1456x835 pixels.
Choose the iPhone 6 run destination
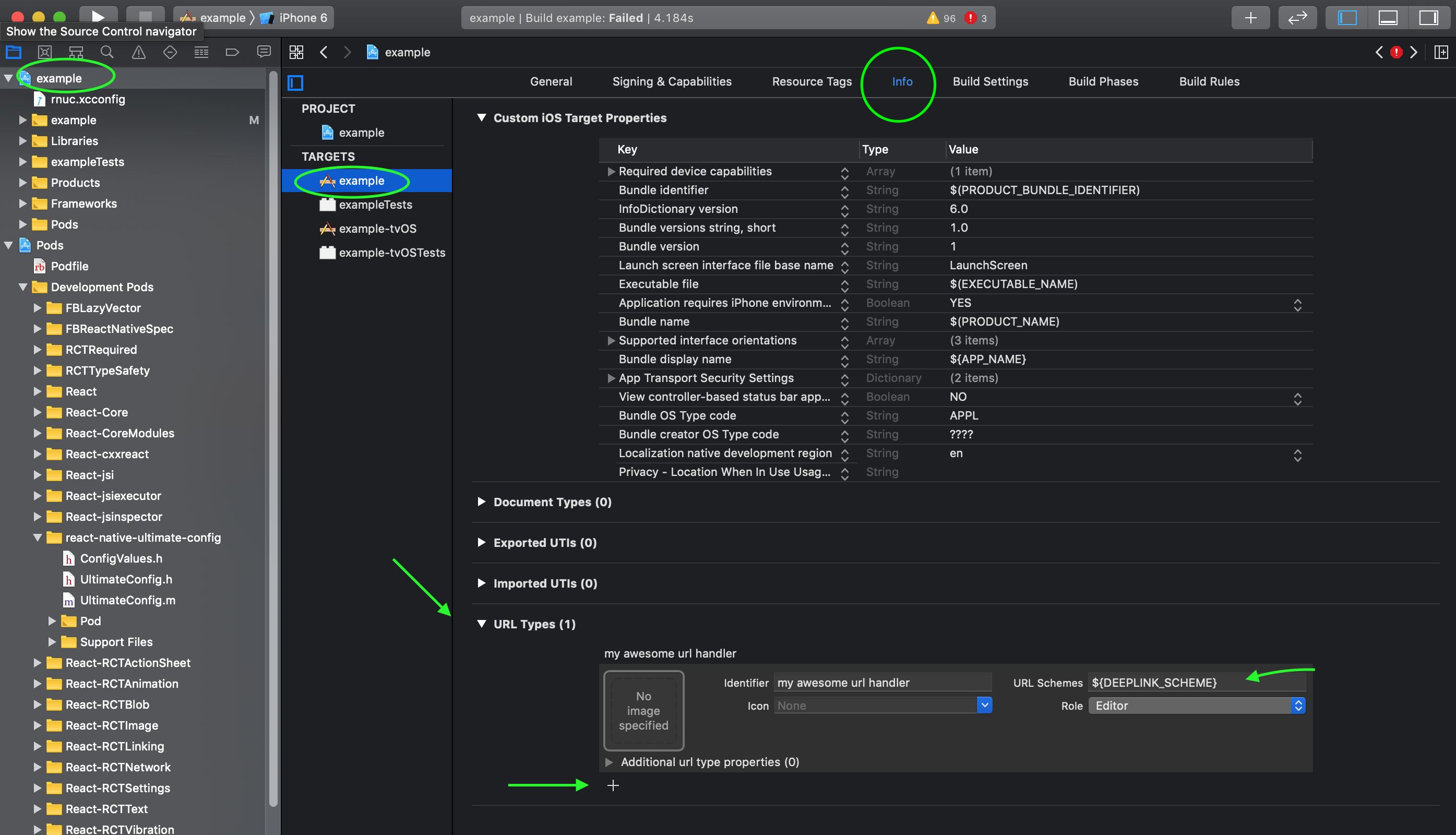coord(294,18)
